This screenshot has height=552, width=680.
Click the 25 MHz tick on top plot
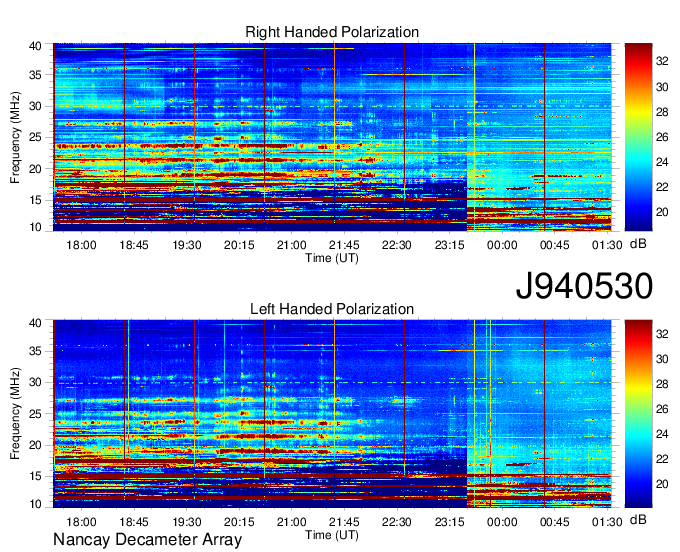[x=36, y=137]
